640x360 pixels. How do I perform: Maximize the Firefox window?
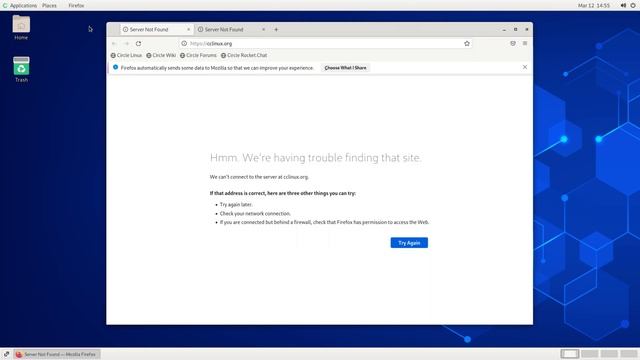tap(516, 29)
